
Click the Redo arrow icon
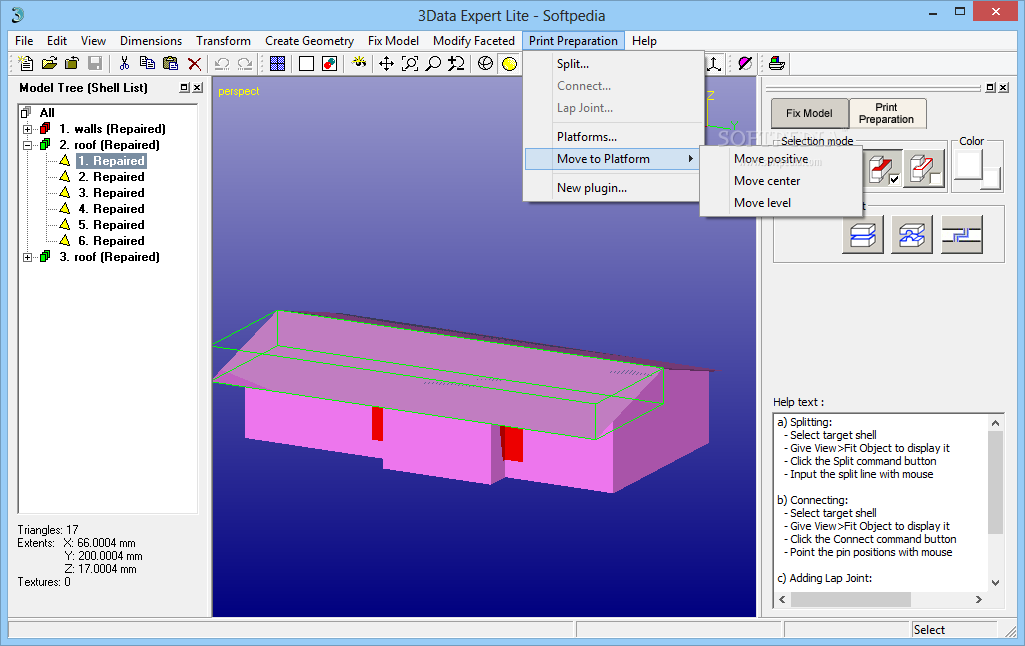tap(245, 63)
